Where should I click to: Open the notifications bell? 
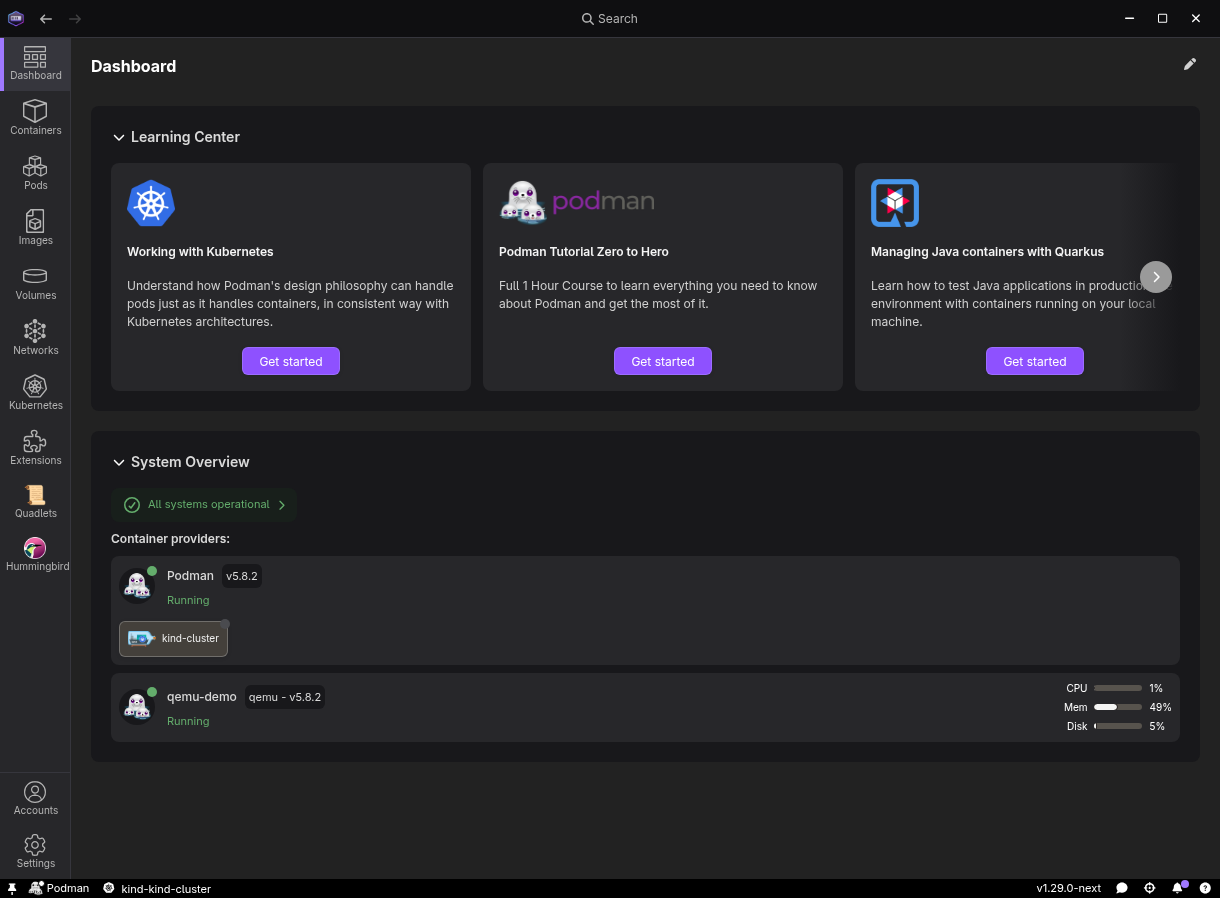point(1179,888)
